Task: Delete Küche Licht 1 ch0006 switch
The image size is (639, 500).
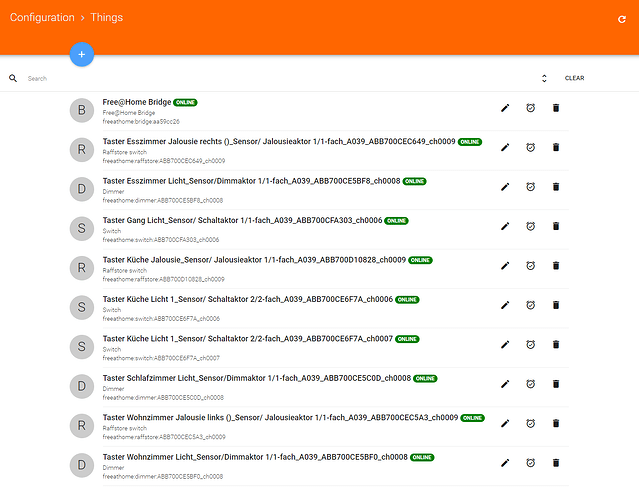Action: tap(556, 305)
